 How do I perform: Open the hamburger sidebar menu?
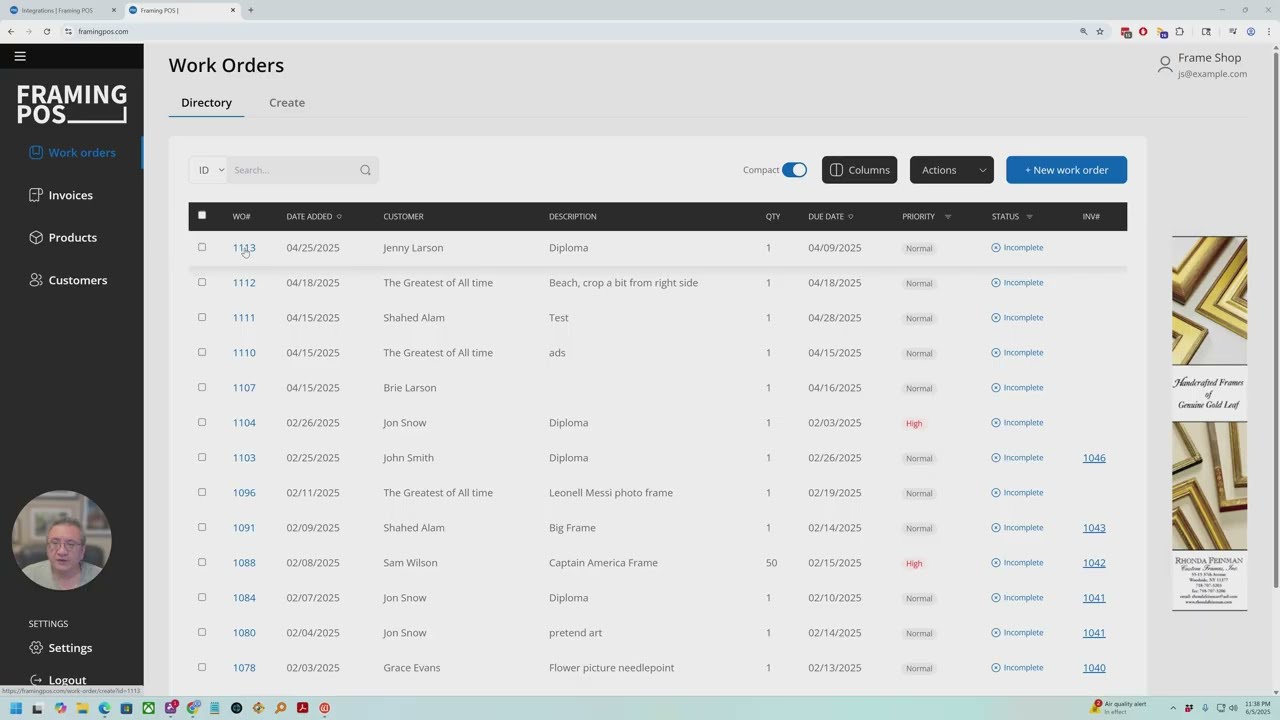pos(20,56)
